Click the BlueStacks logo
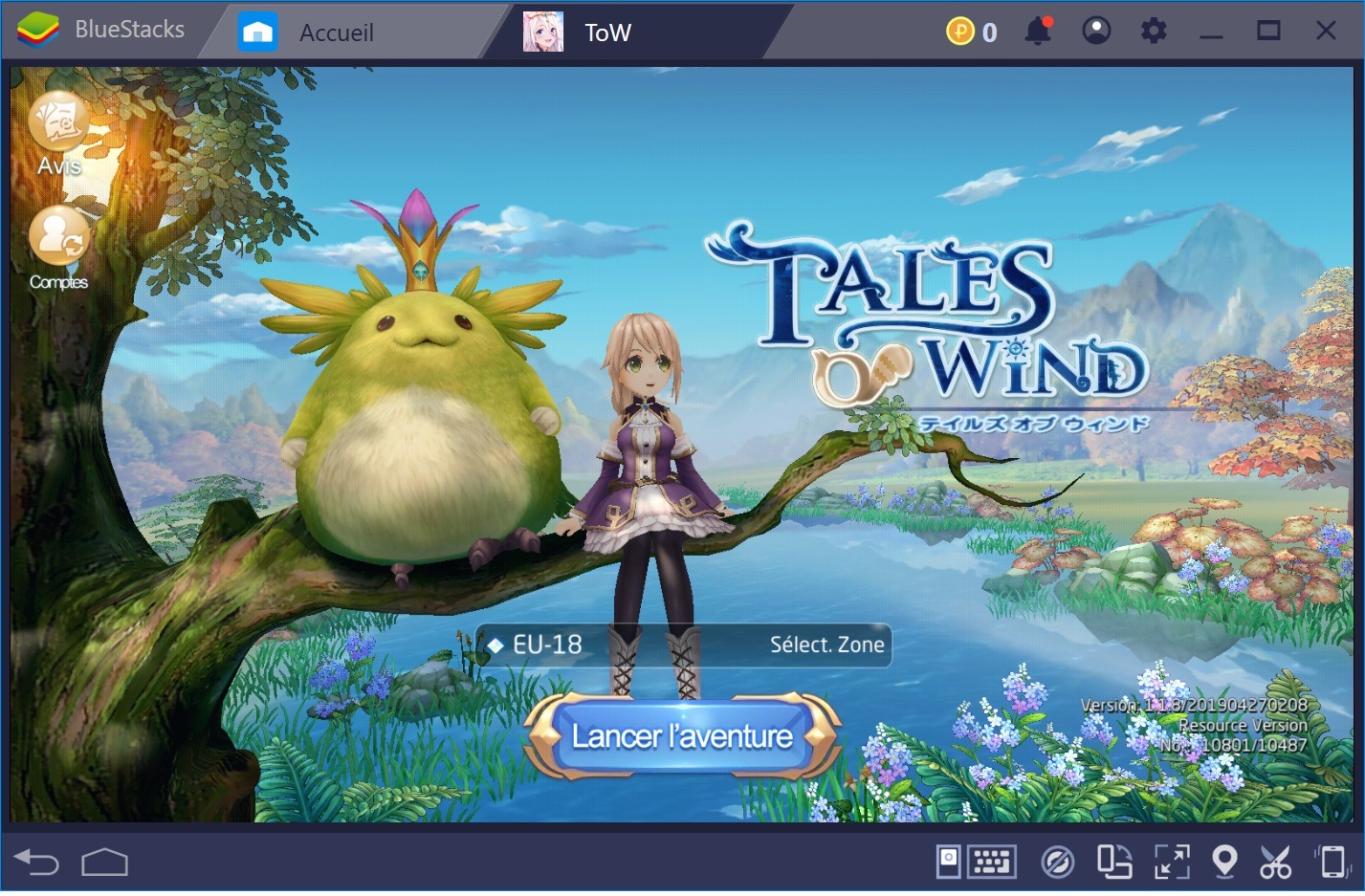This screenshot has width=1365, height=896. 36,31
